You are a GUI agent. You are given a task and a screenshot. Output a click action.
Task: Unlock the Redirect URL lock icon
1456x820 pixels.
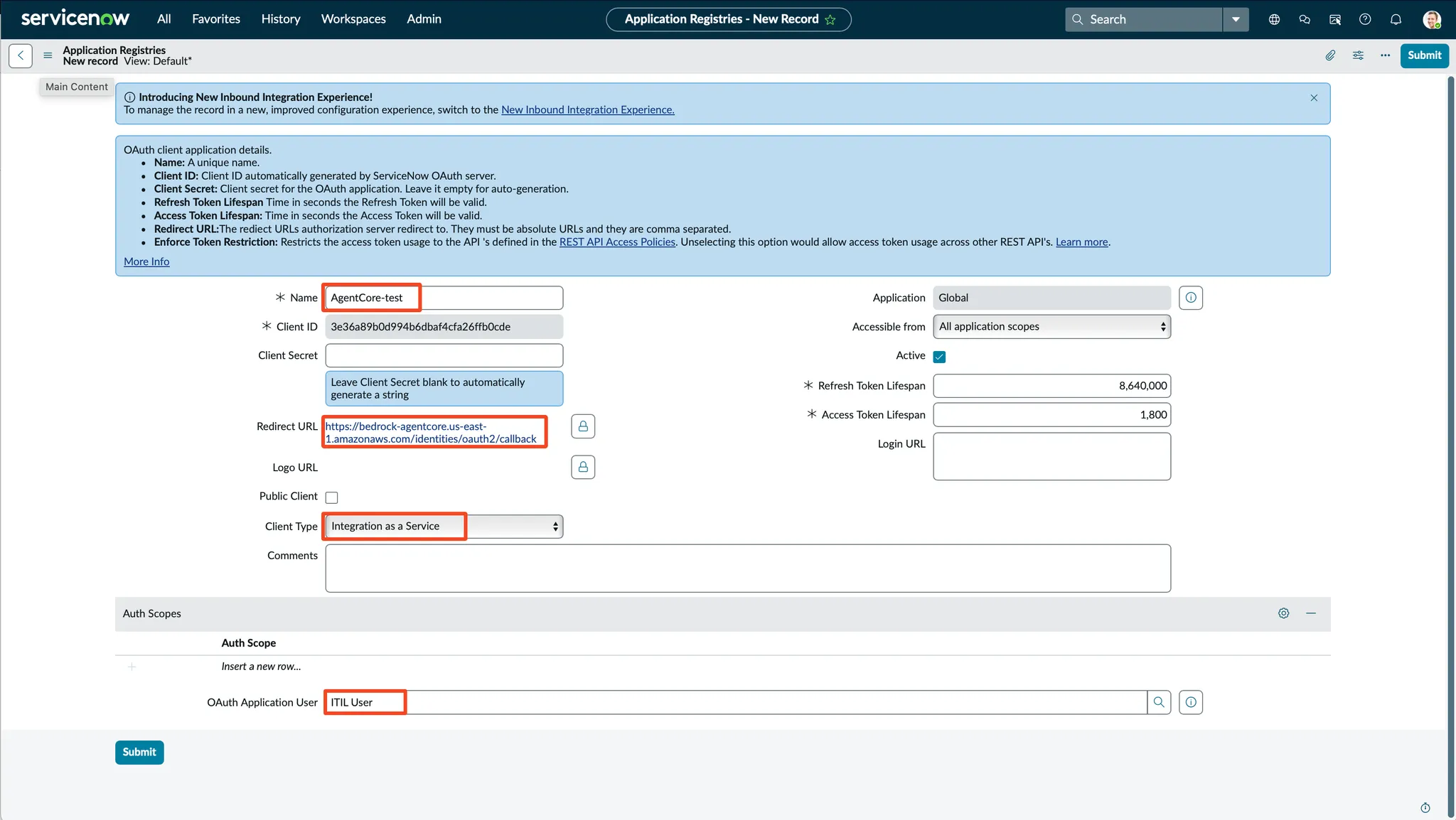pyautogui.click(x=583, y=426)
